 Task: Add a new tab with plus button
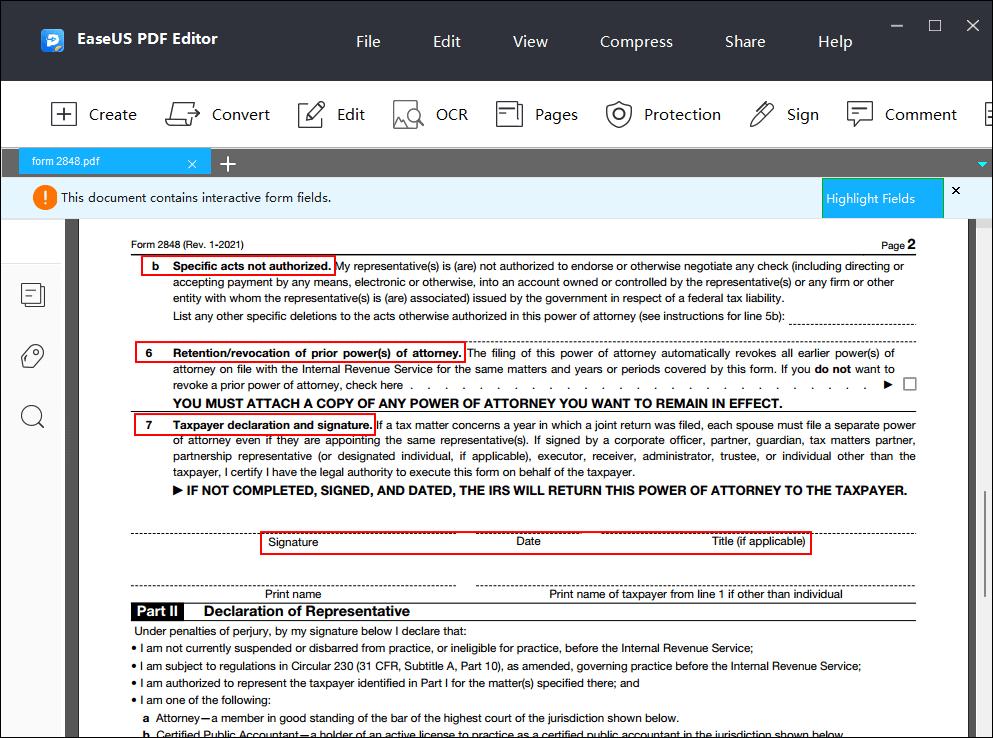click(228, 164)
